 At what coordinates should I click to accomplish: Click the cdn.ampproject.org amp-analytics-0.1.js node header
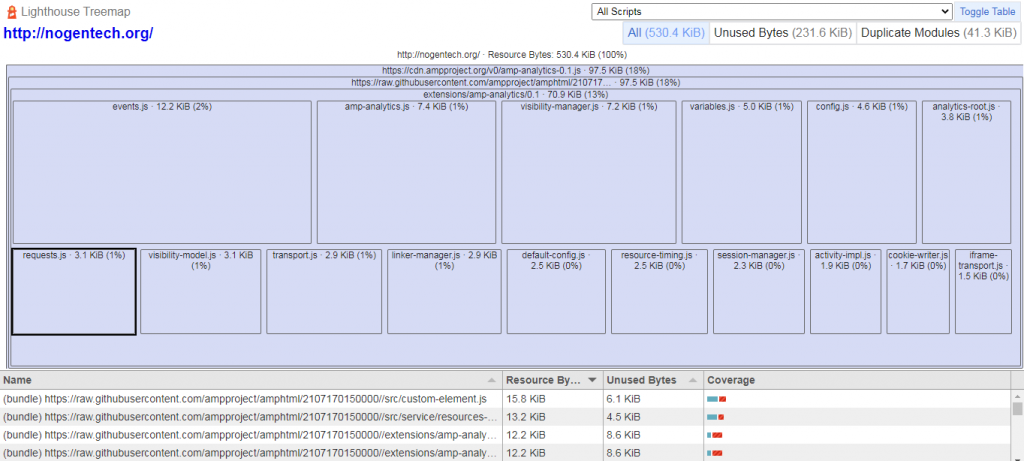pyautogui.click(x=515, y=71)
